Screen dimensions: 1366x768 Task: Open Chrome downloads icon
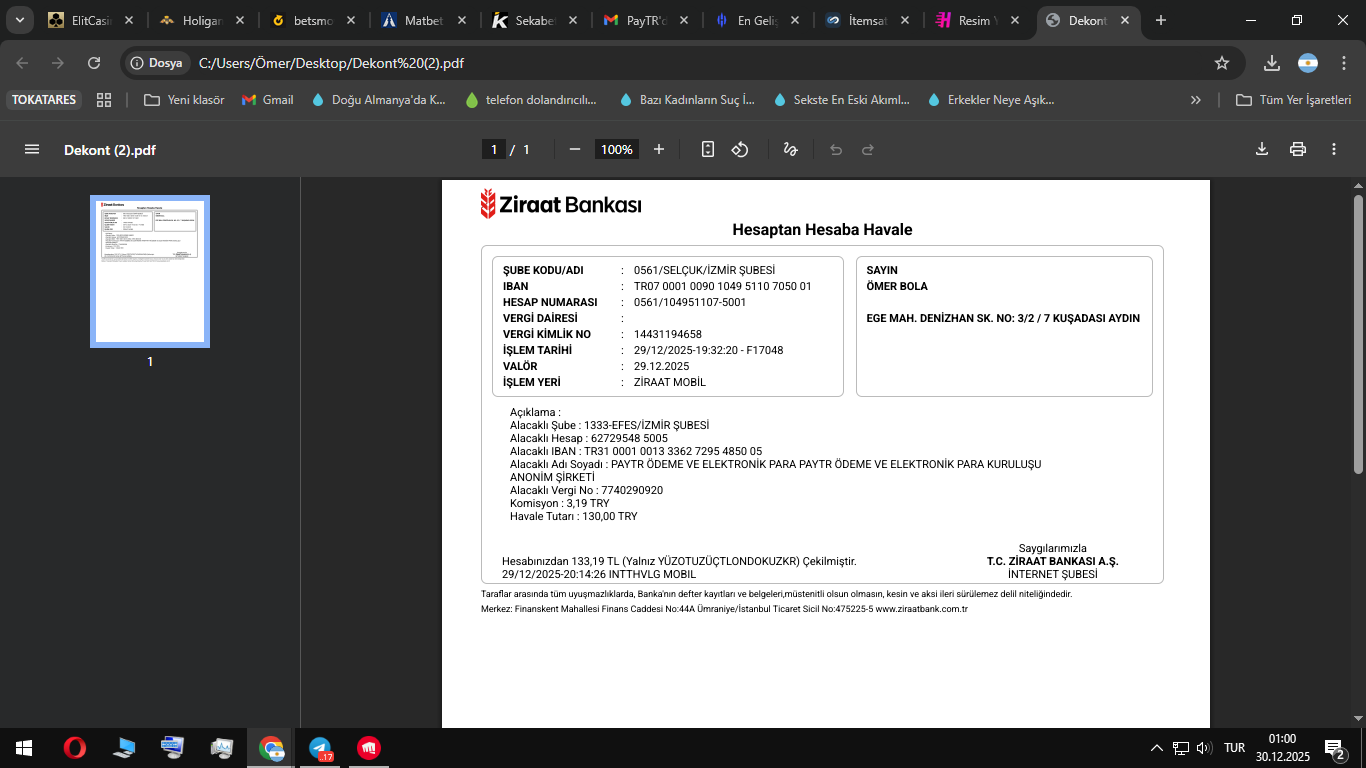1272,63
